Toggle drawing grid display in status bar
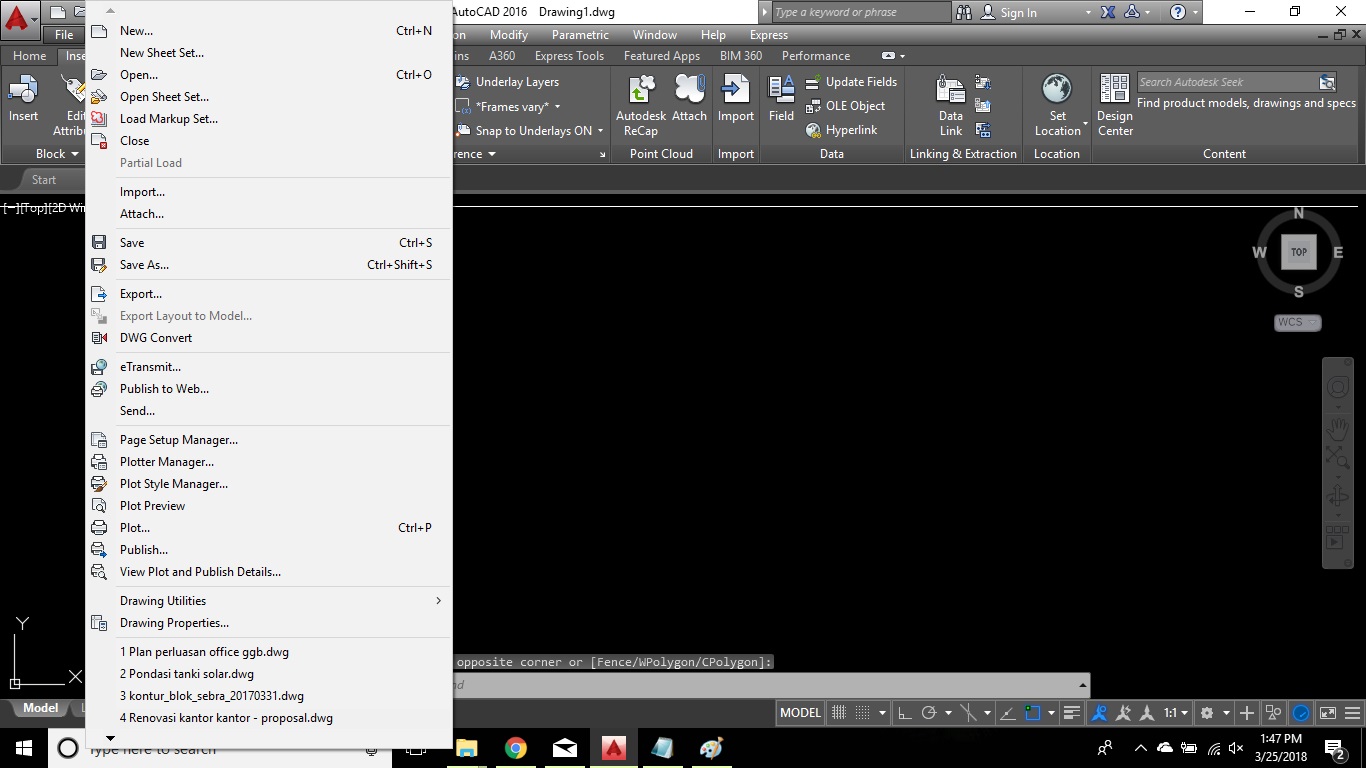Screen dimensions: 1366x768 click(x=839, y=713)
